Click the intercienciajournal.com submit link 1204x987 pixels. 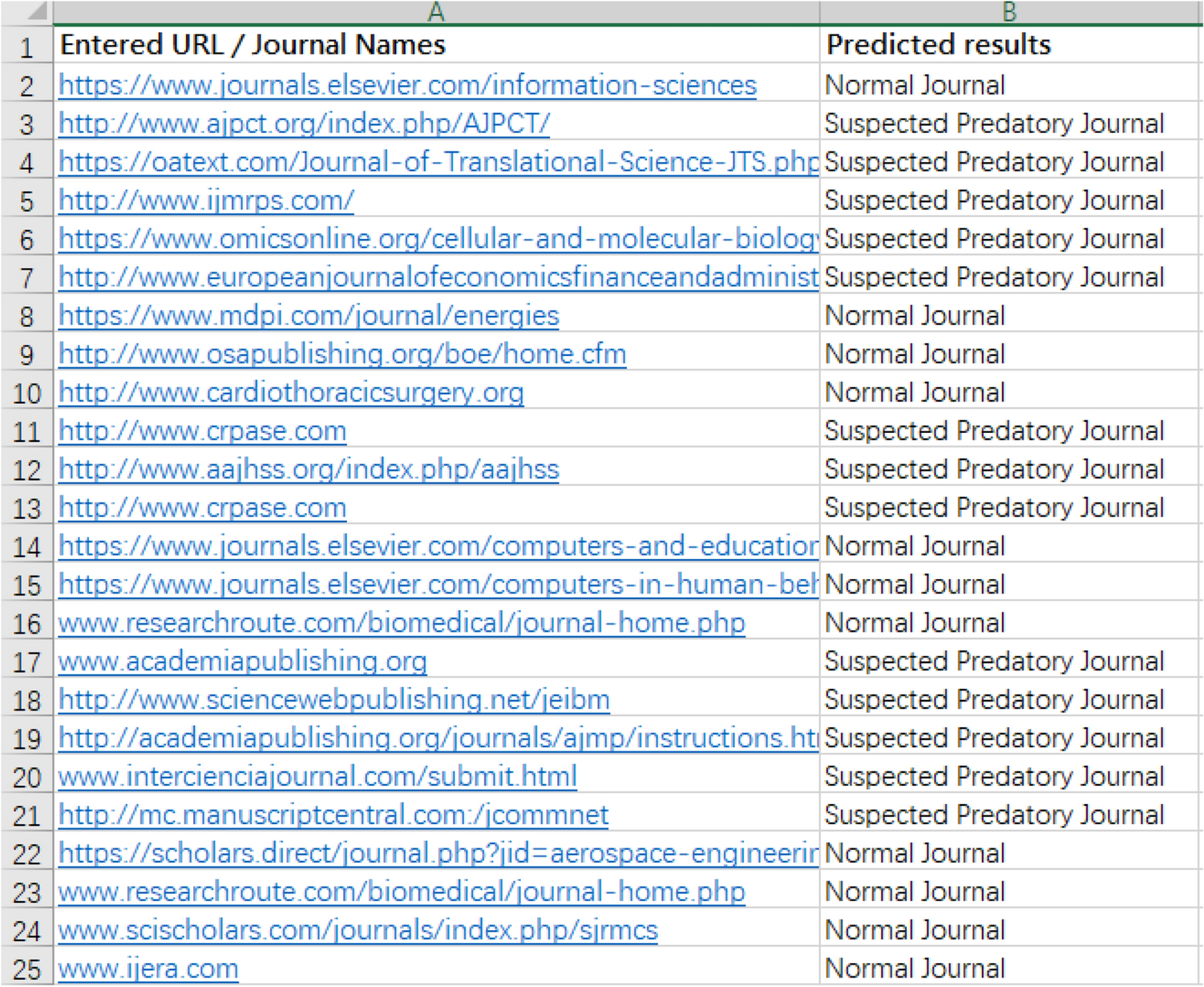[317, 777]
